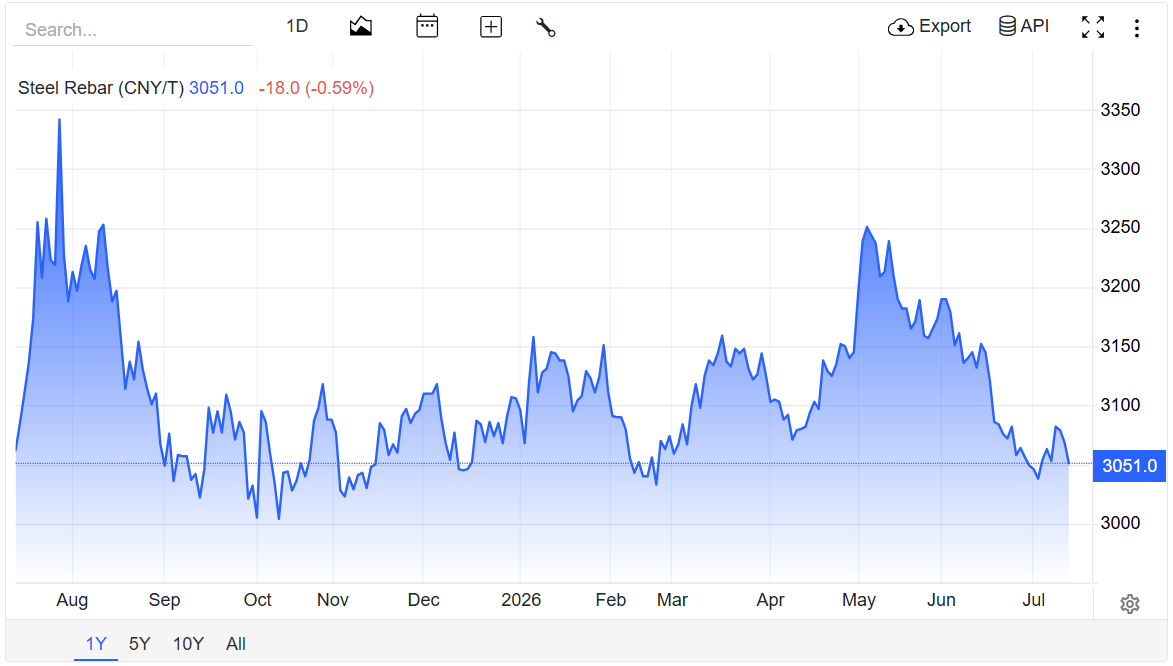Open the calendar date range picker
This screenshot has height=666, width=1173.
coord(426,26)
